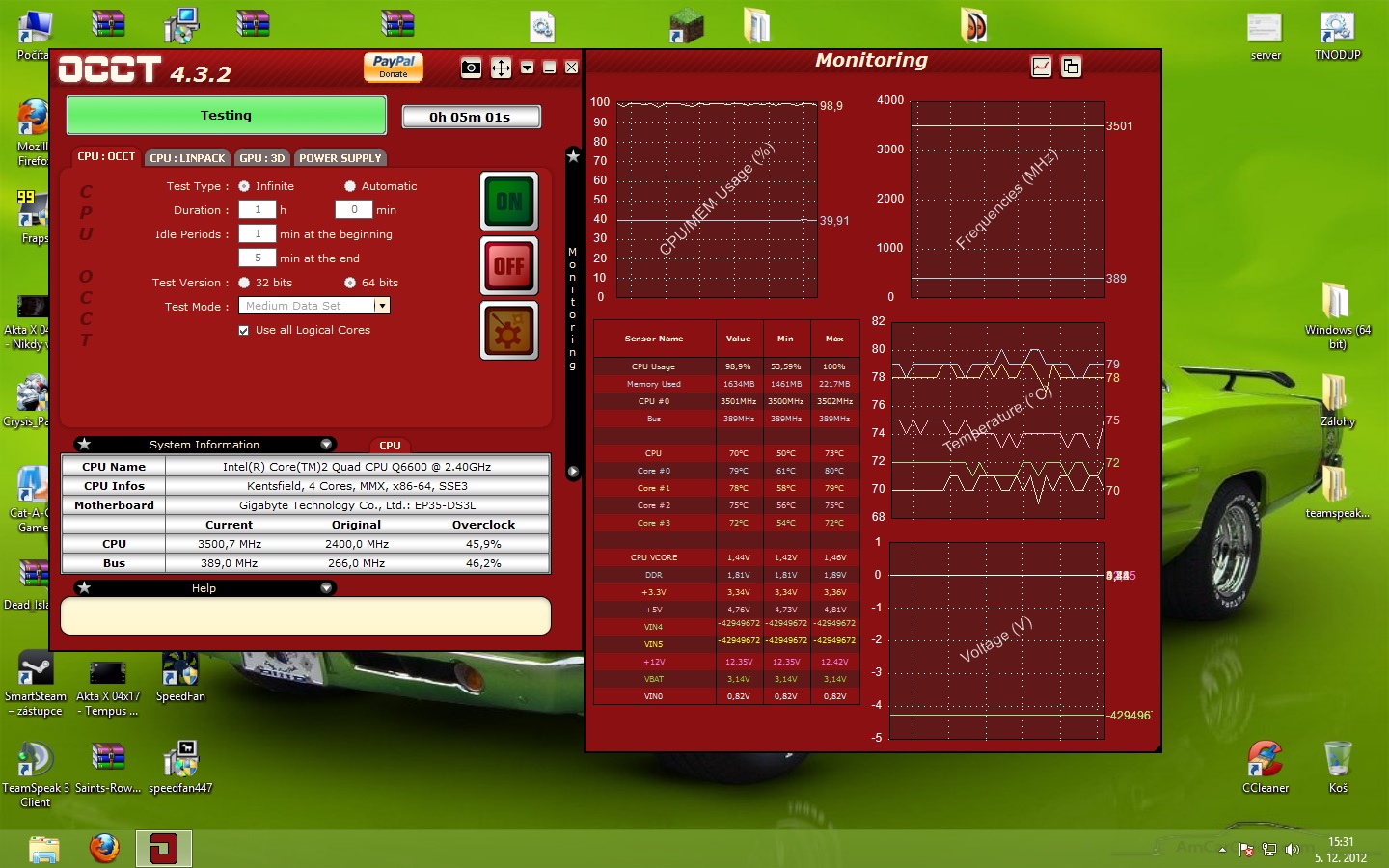The width and height of the screenshot is (1389, 868).
Task: Expand the System Information section arrow
Action: (326, 445)
